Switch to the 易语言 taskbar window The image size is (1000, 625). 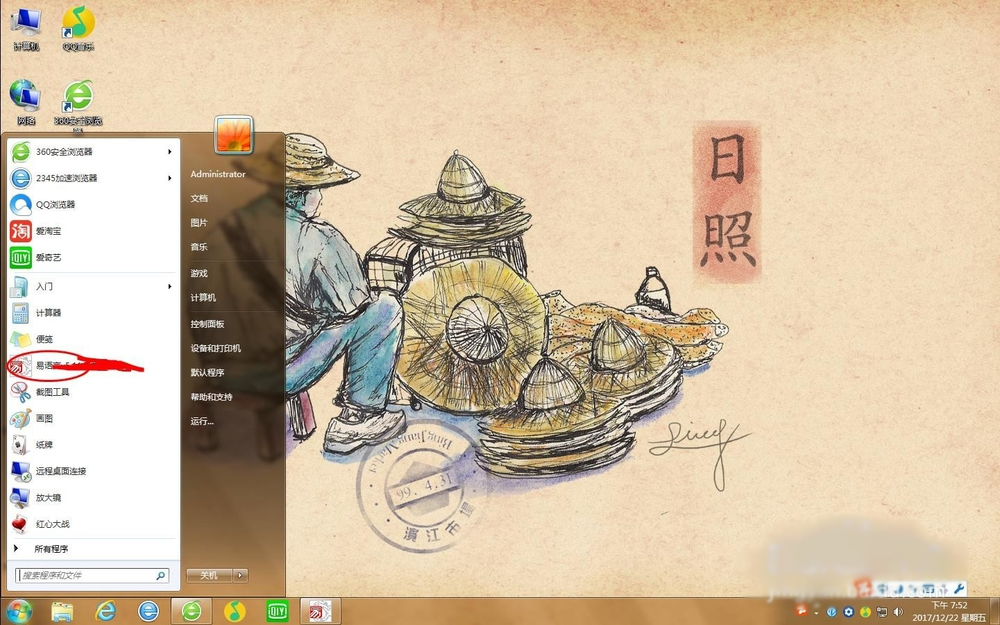pyautogui.click(x=320, y=612)
